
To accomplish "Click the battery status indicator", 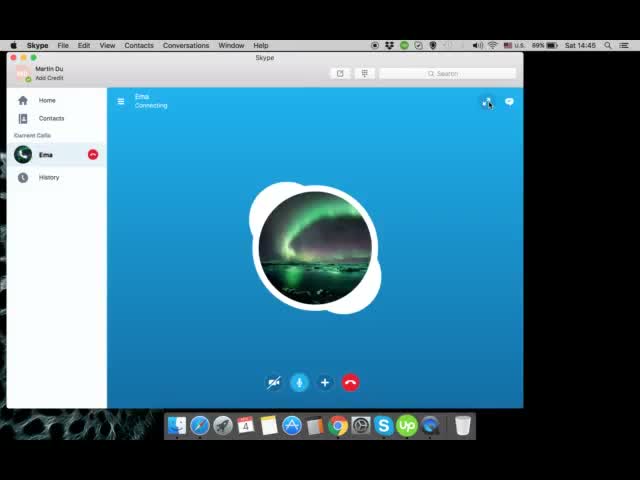I will click(545, 45).
